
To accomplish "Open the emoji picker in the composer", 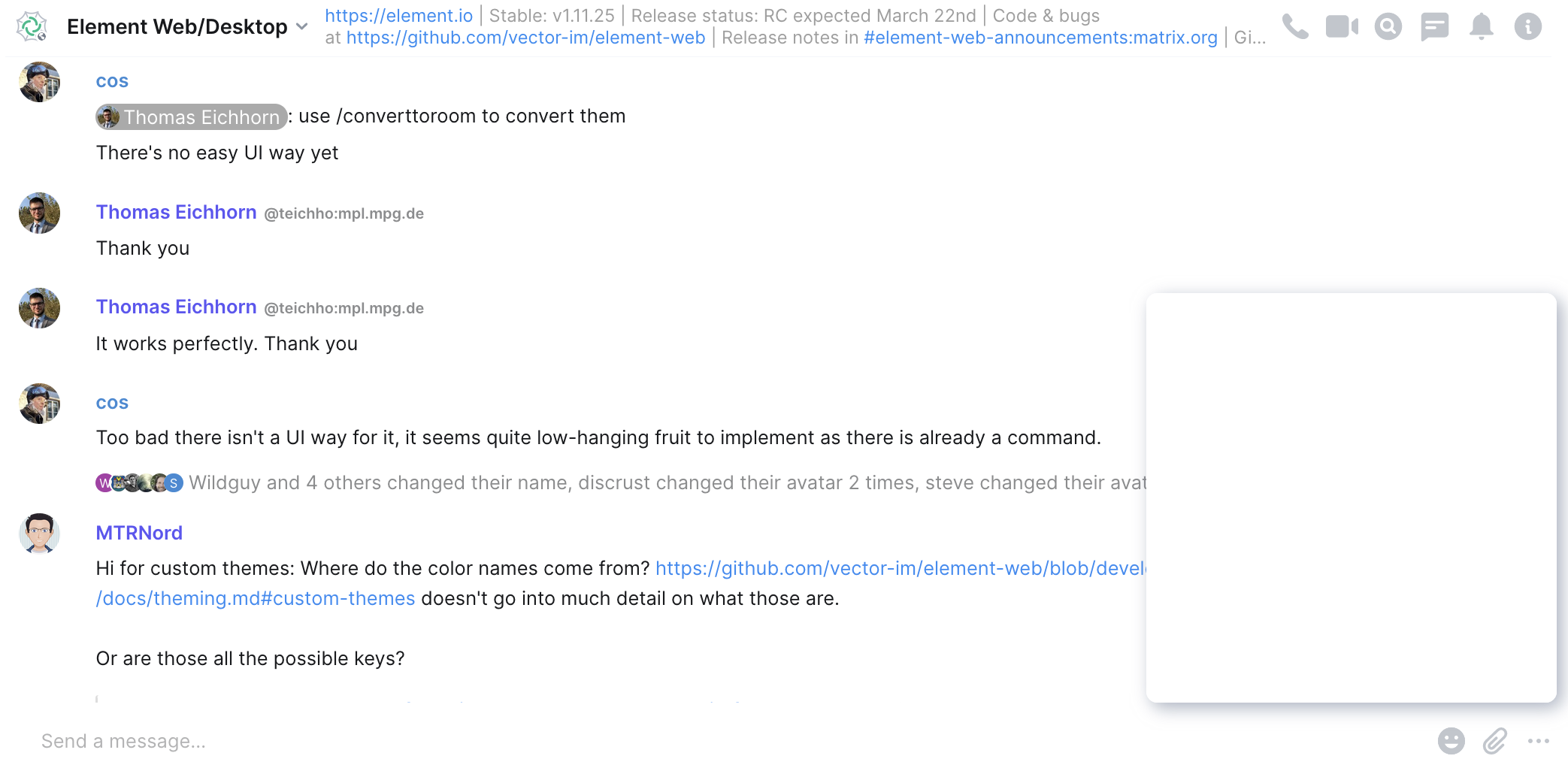I will coord(1452,741).
